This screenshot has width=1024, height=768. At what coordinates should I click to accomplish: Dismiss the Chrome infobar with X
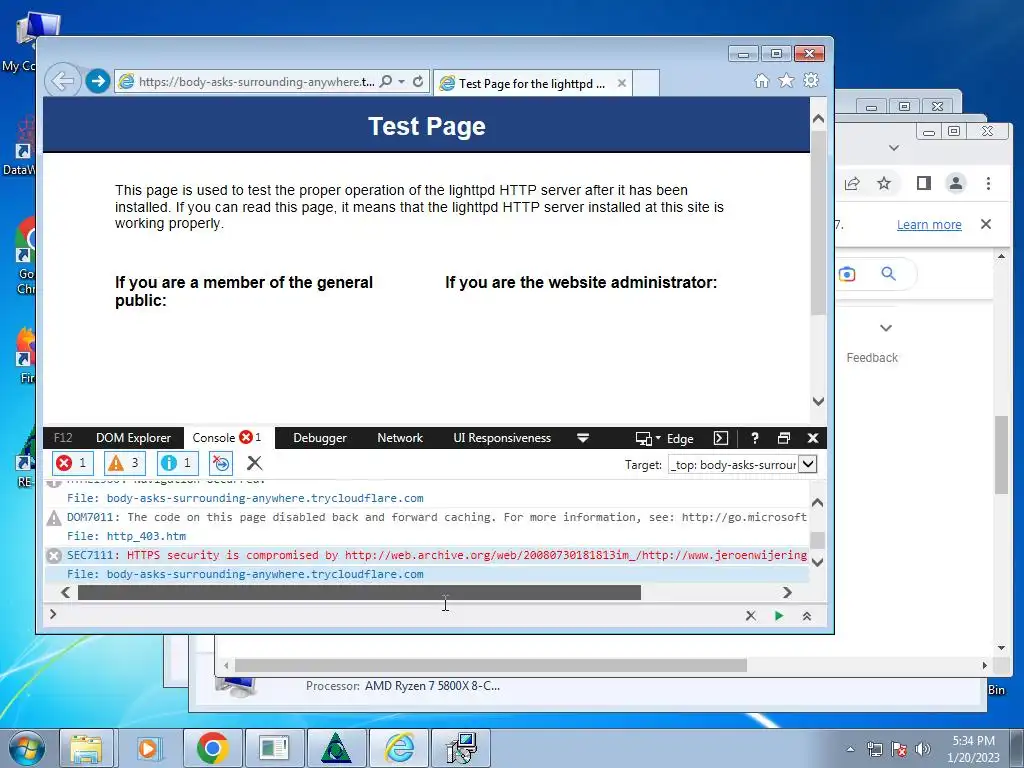(x=986, y=224)
